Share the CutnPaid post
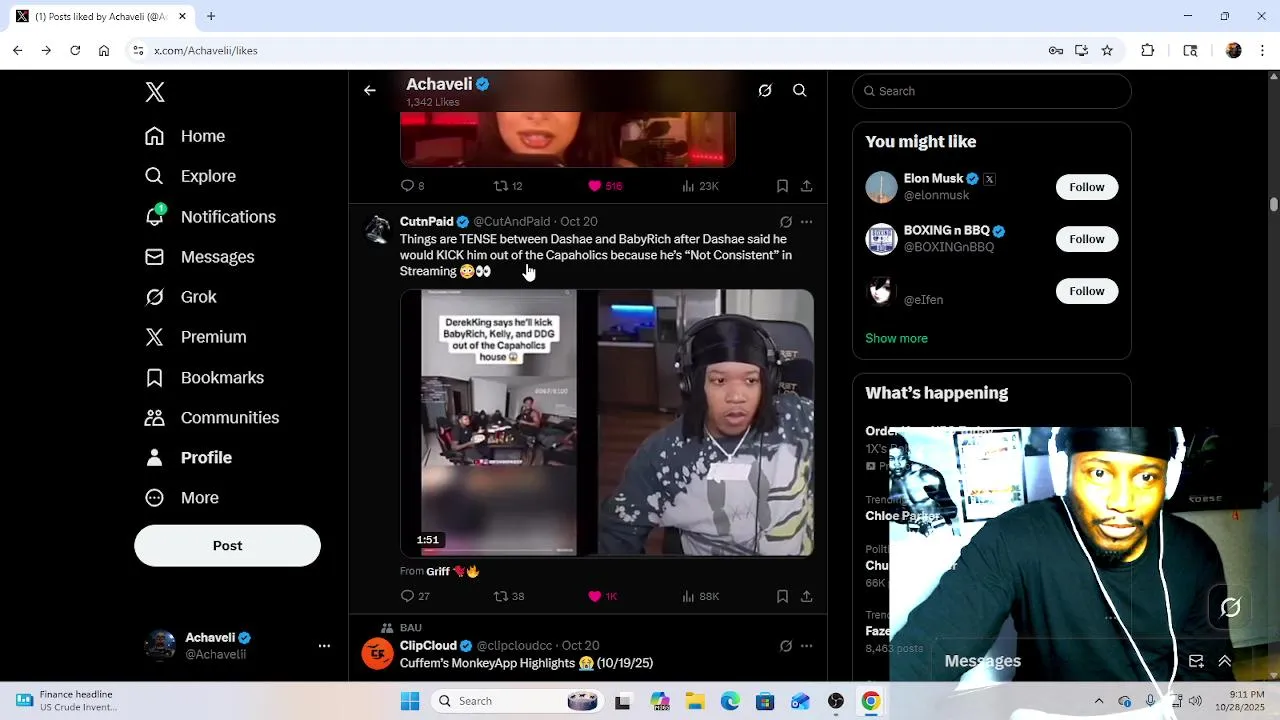Screen dimensions: 1280x720 (x=806, y=596)
